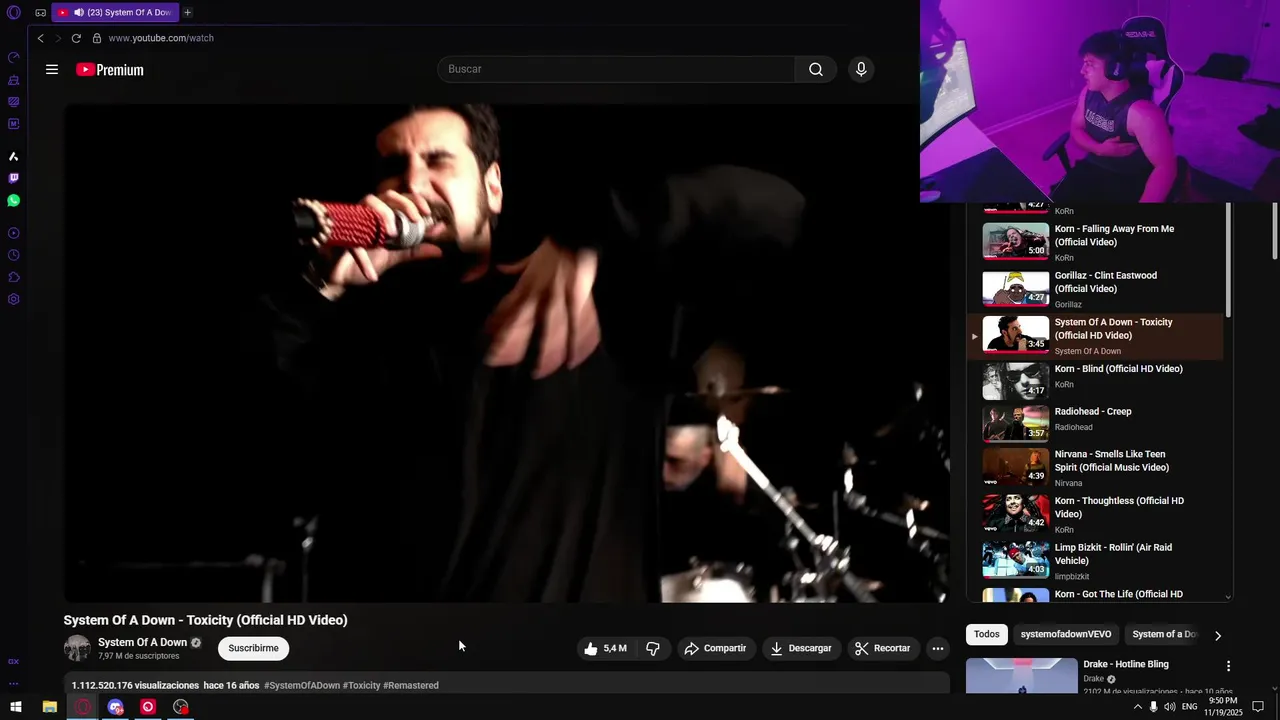Click the Suscribirme button

(253, 648)
